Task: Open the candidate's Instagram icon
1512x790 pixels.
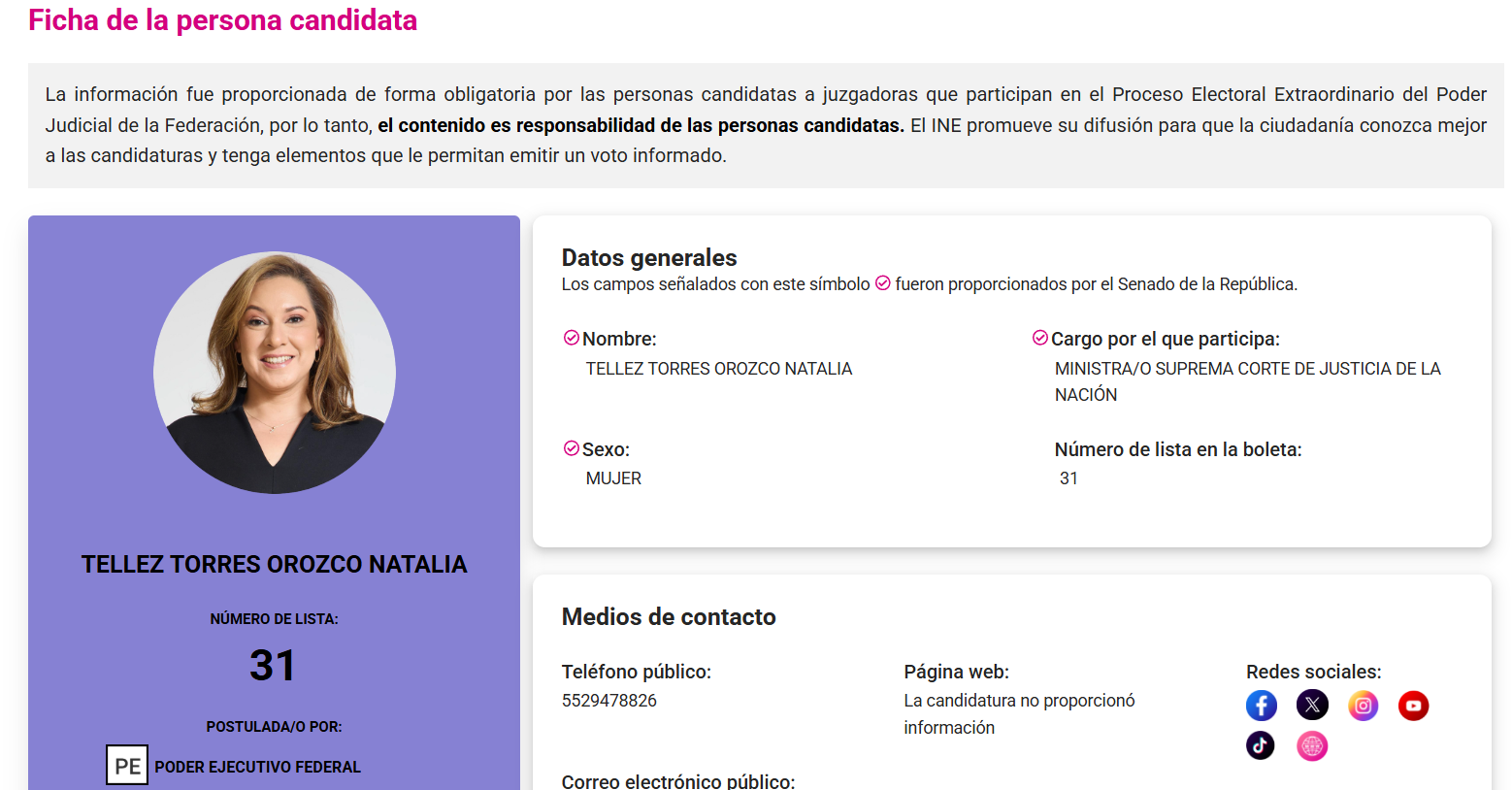Action: coord(1363,706)
